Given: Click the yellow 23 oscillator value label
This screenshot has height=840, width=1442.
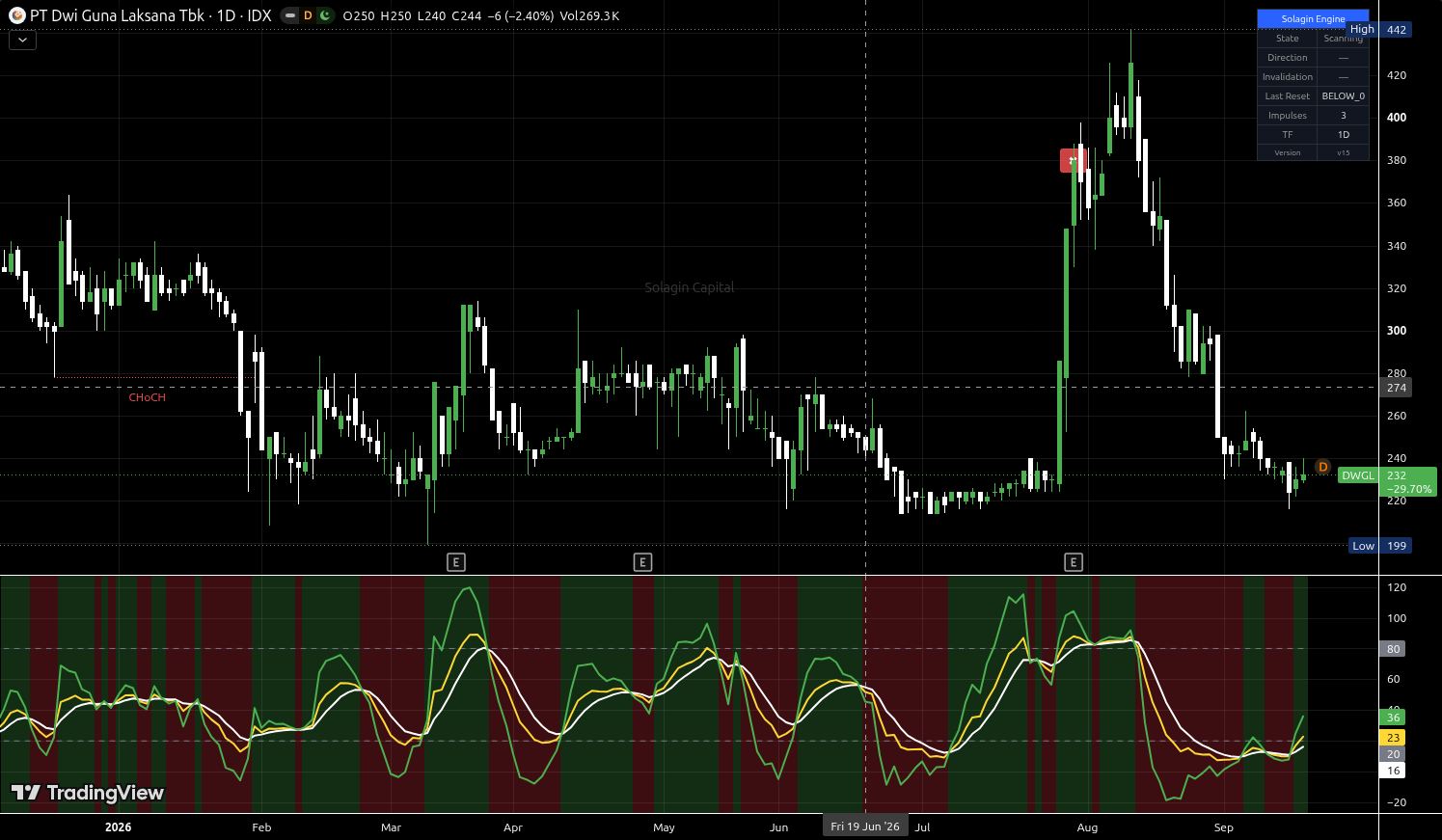Looking at the screenshot, I should click(1393, 738).
